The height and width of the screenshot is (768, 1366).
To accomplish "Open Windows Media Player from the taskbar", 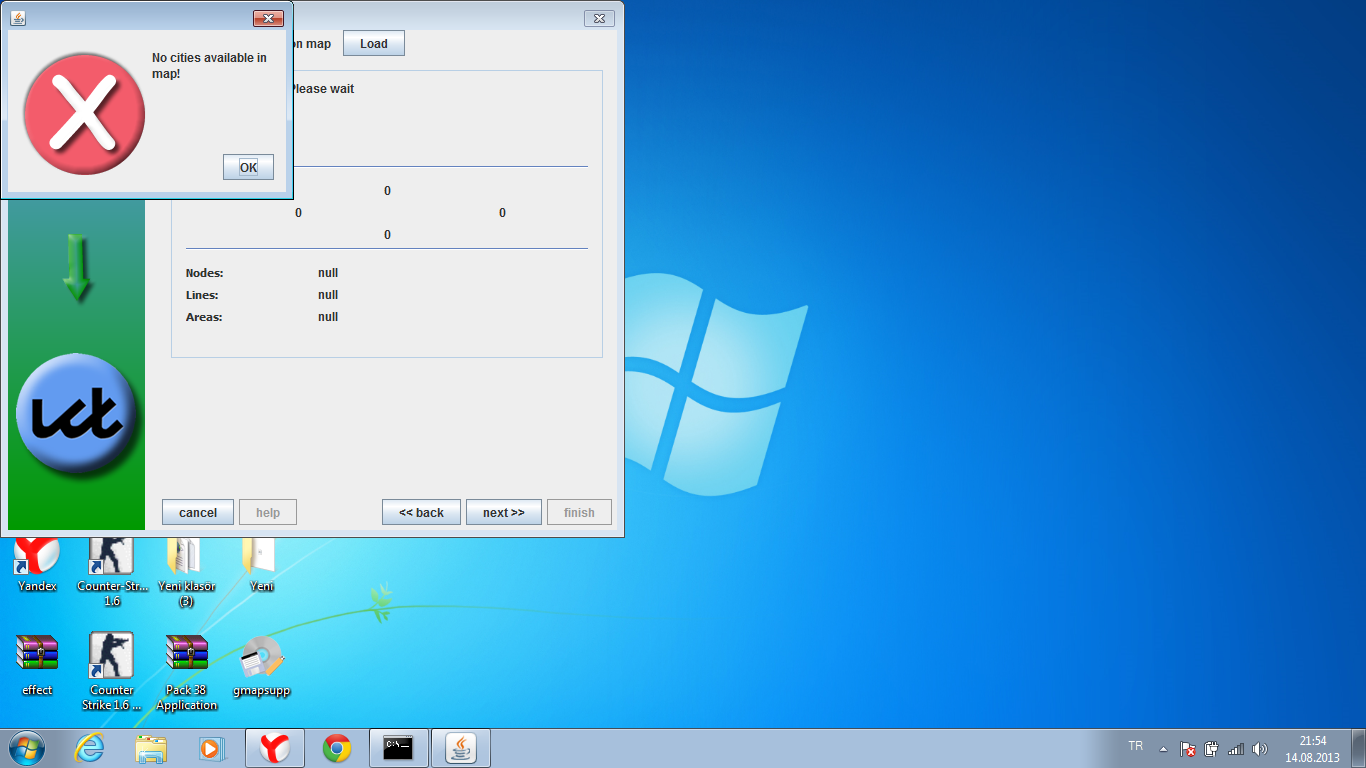I will coord(212,748).
